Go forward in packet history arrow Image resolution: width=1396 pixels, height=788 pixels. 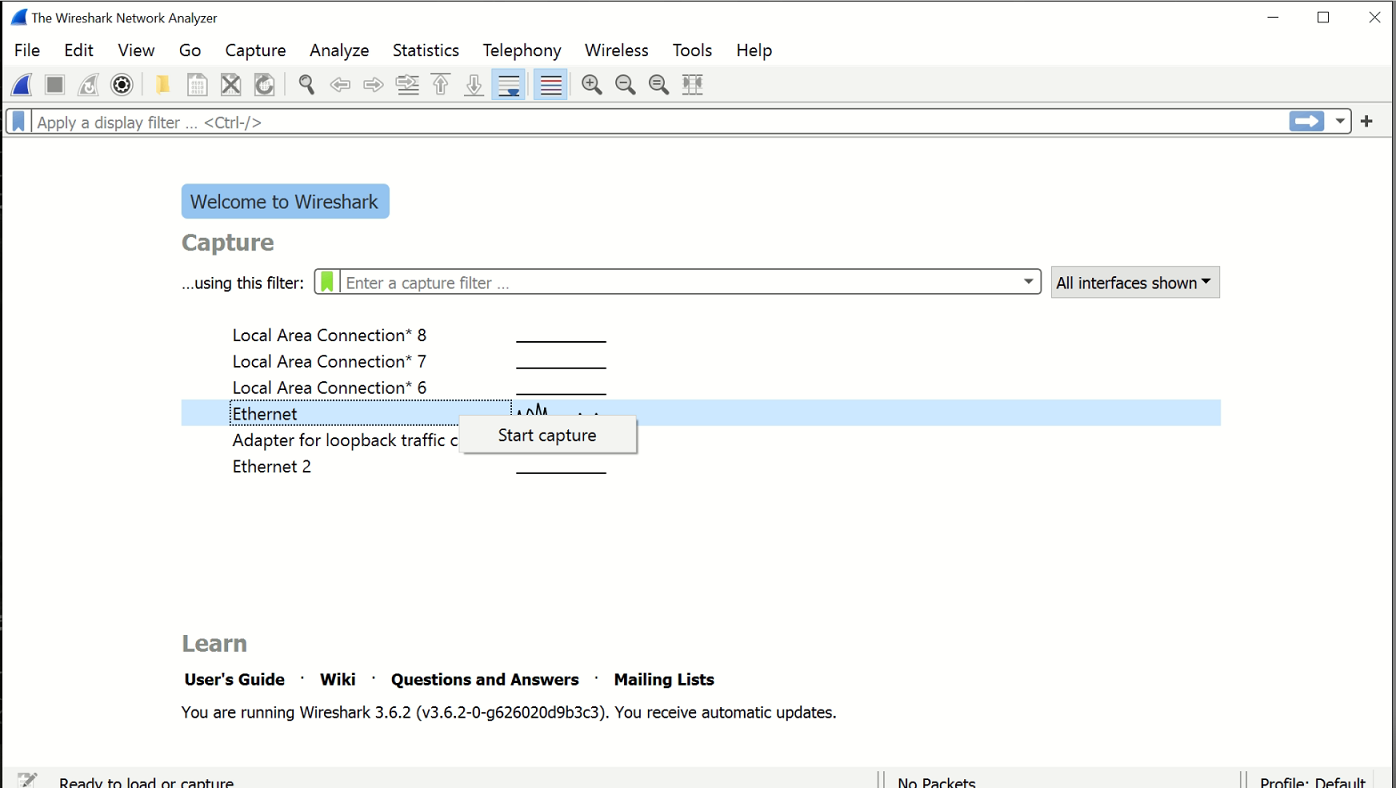373,85
